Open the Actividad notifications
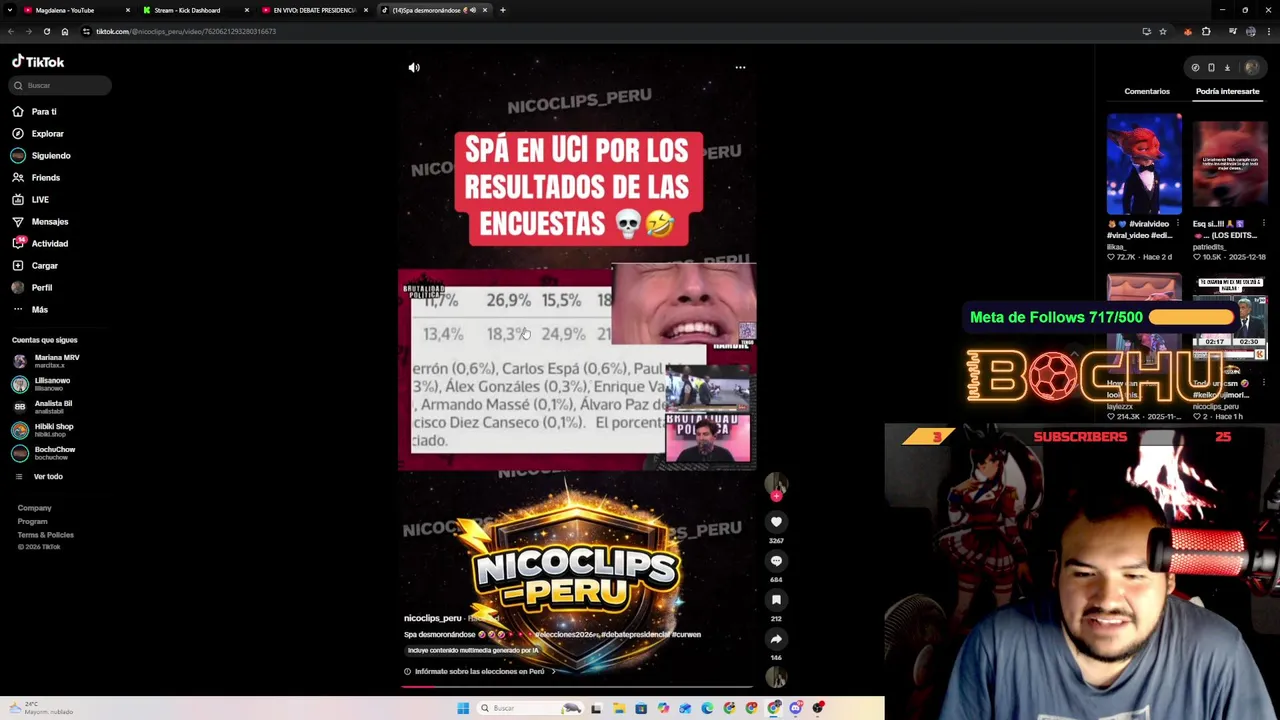This screenshot has height=720, width=1280. pyautogui.click(x=40, y=243)
